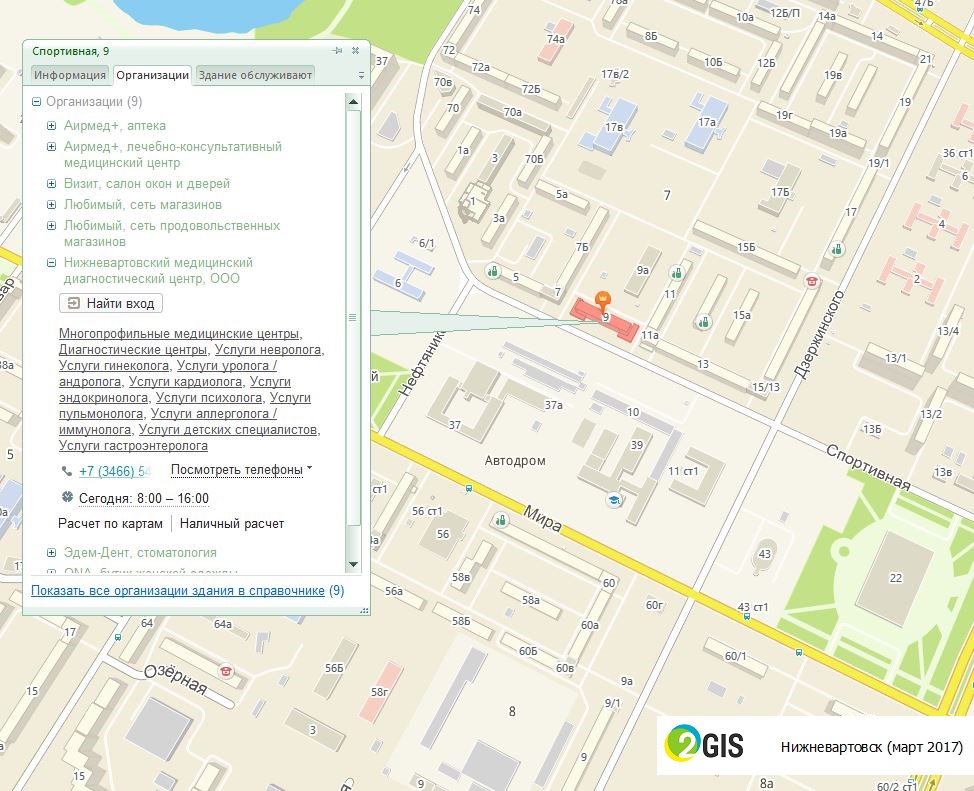Click the orange marker pin on building 9
Viewport: 974px width, 791px height.
[603, 301]
